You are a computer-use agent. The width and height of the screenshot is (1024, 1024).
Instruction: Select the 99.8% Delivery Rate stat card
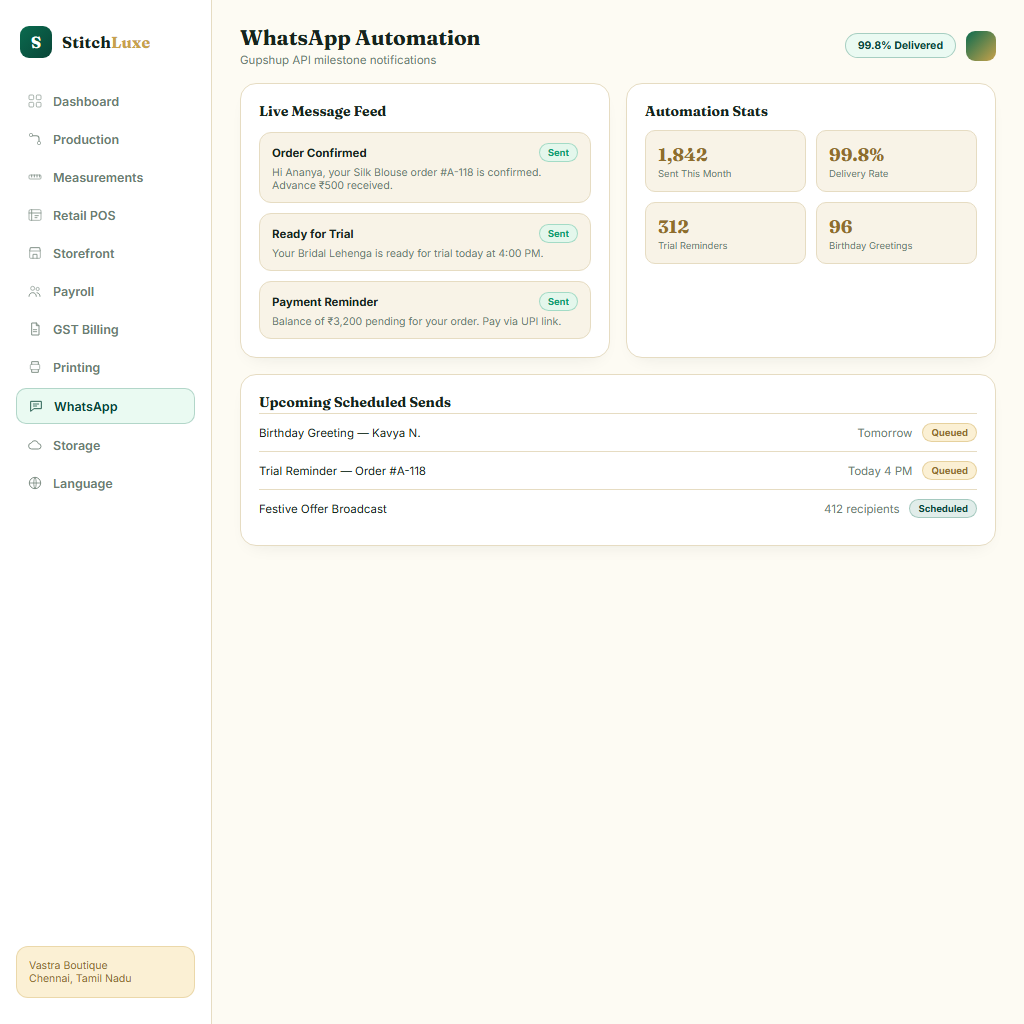(x=896, y=161)
